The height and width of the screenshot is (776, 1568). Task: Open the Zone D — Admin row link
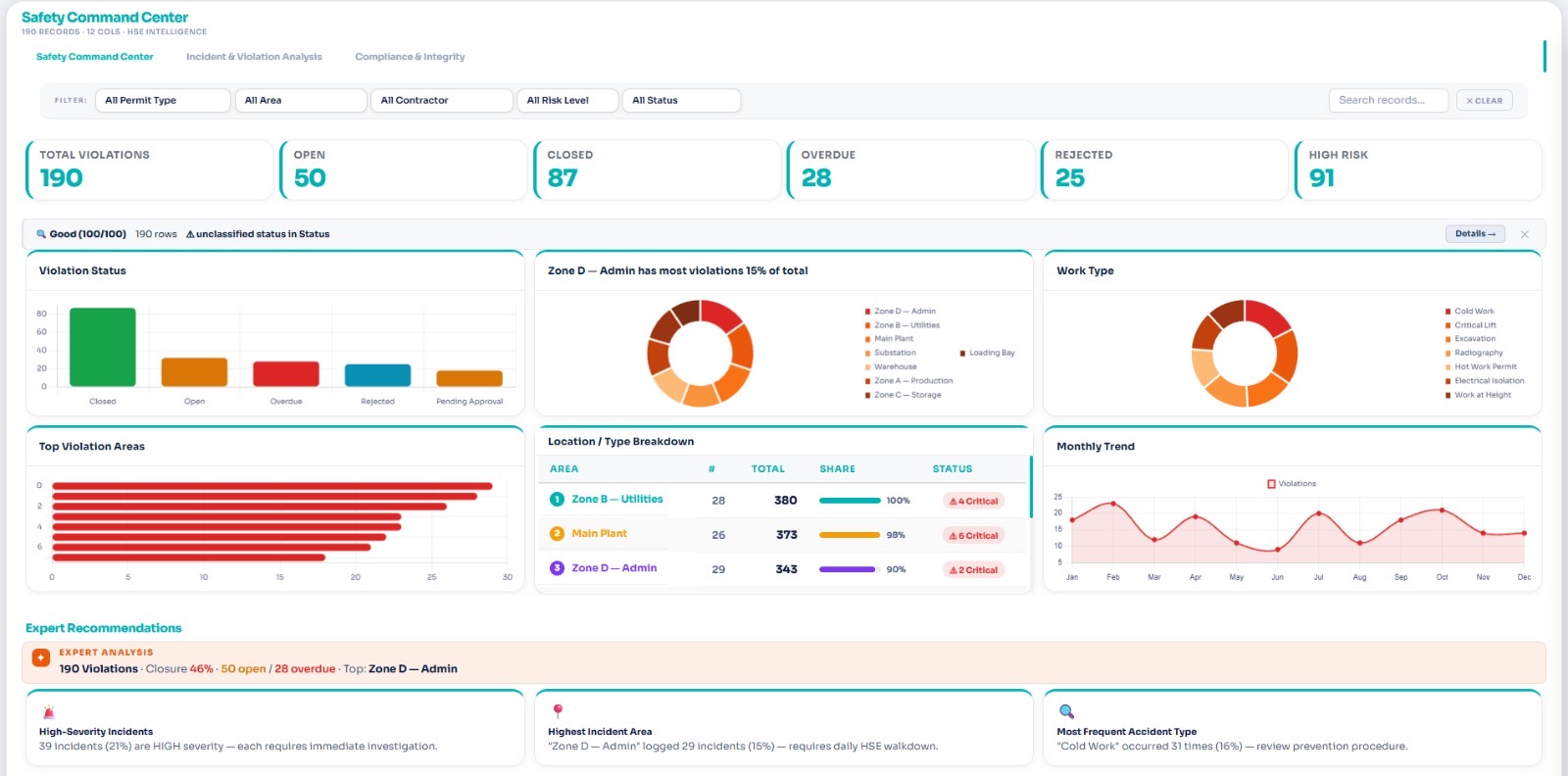(614, 568)
